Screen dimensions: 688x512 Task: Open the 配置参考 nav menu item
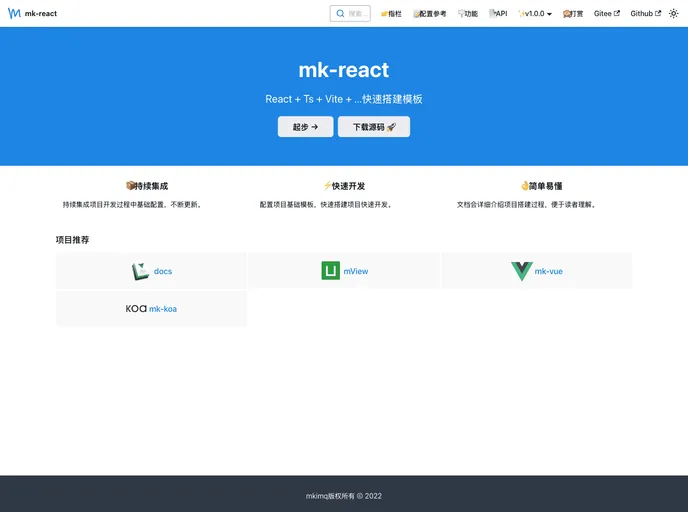tap(429, 14)
